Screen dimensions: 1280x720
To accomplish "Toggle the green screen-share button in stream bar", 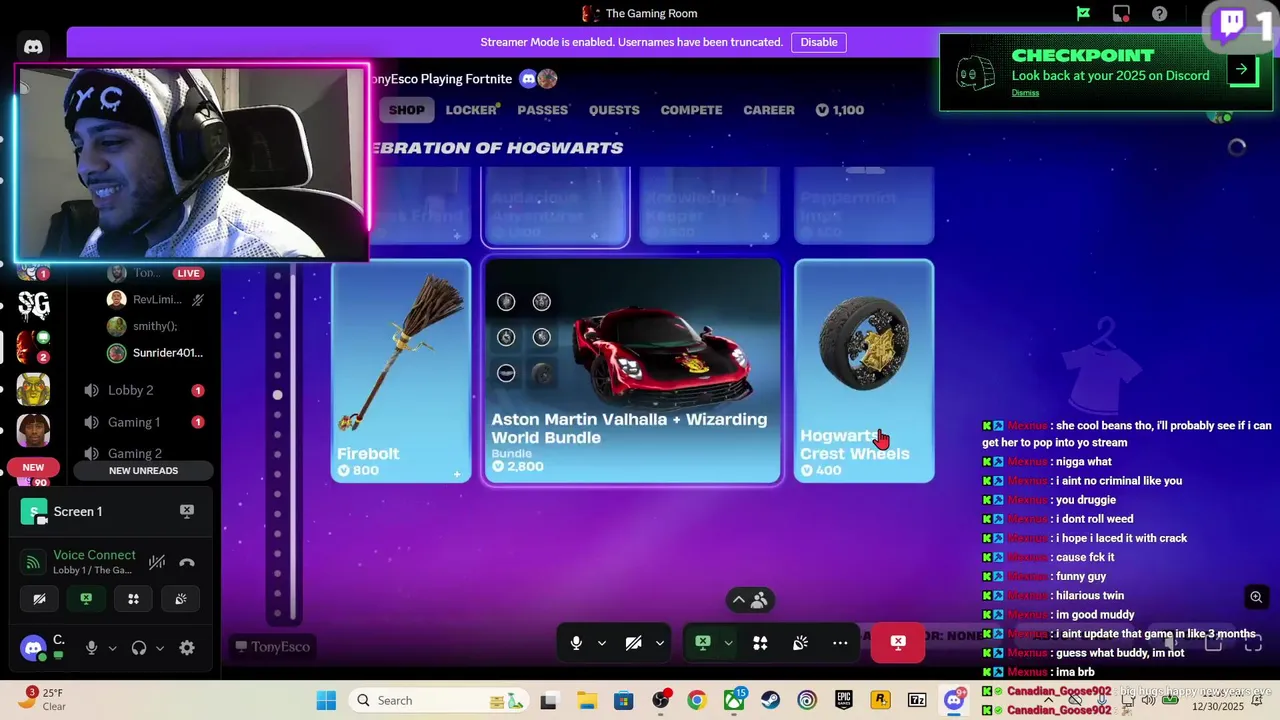I will [x=702, y=643].
